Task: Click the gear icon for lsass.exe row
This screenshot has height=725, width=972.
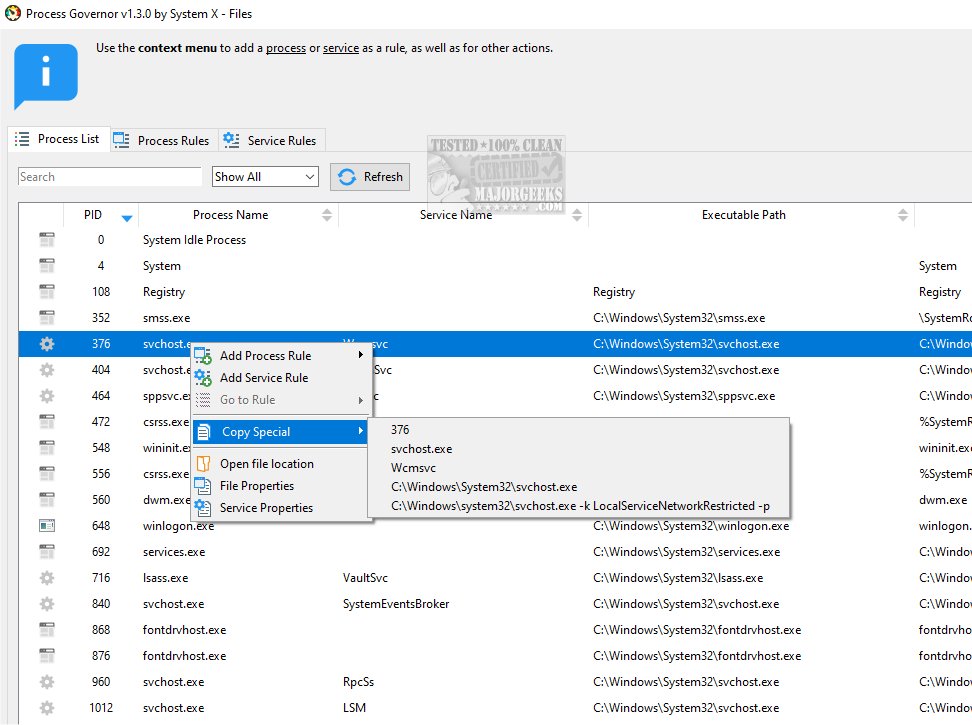Action: click(x=46, y=578)
